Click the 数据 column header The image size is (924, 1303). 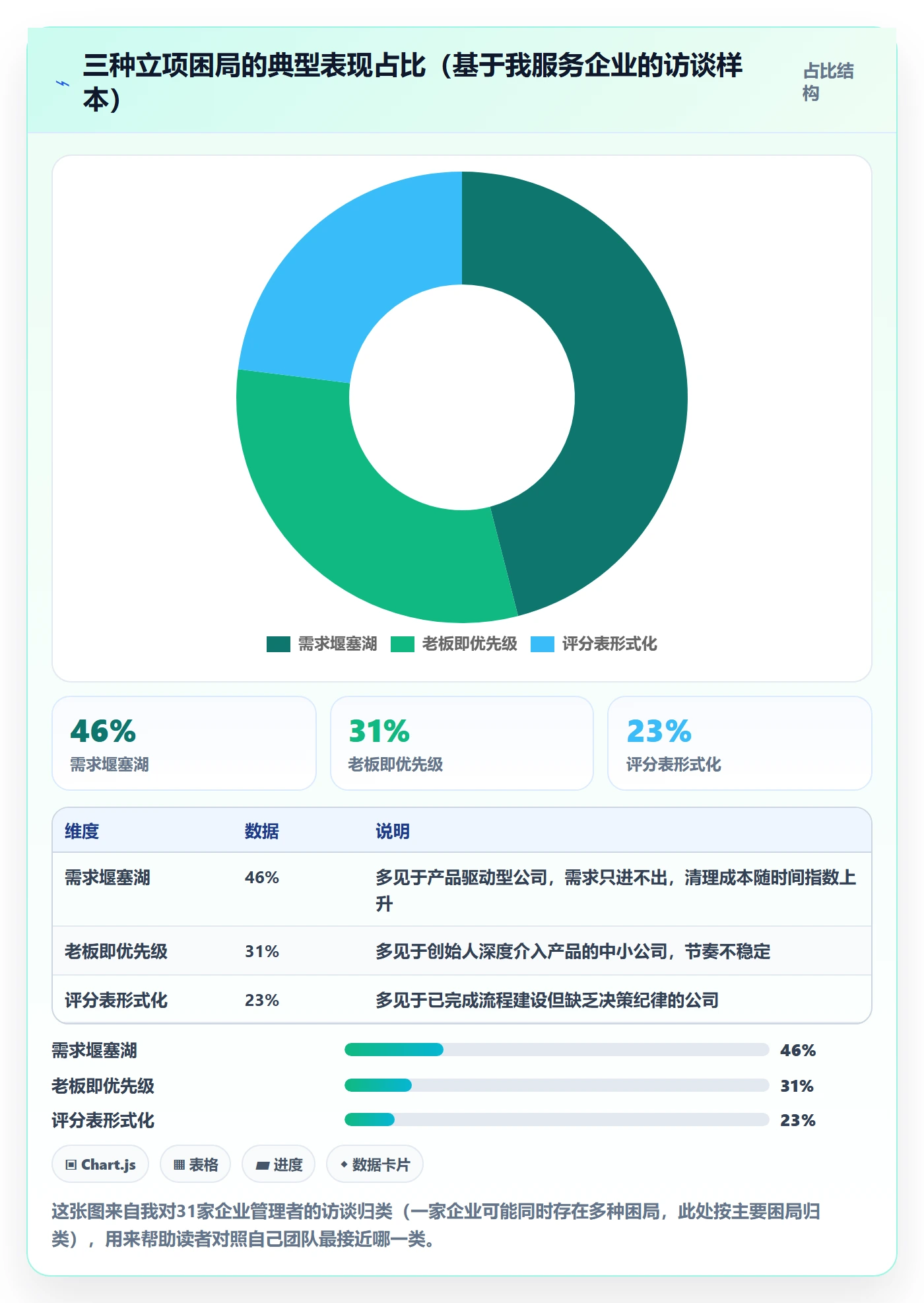[262, 831]
